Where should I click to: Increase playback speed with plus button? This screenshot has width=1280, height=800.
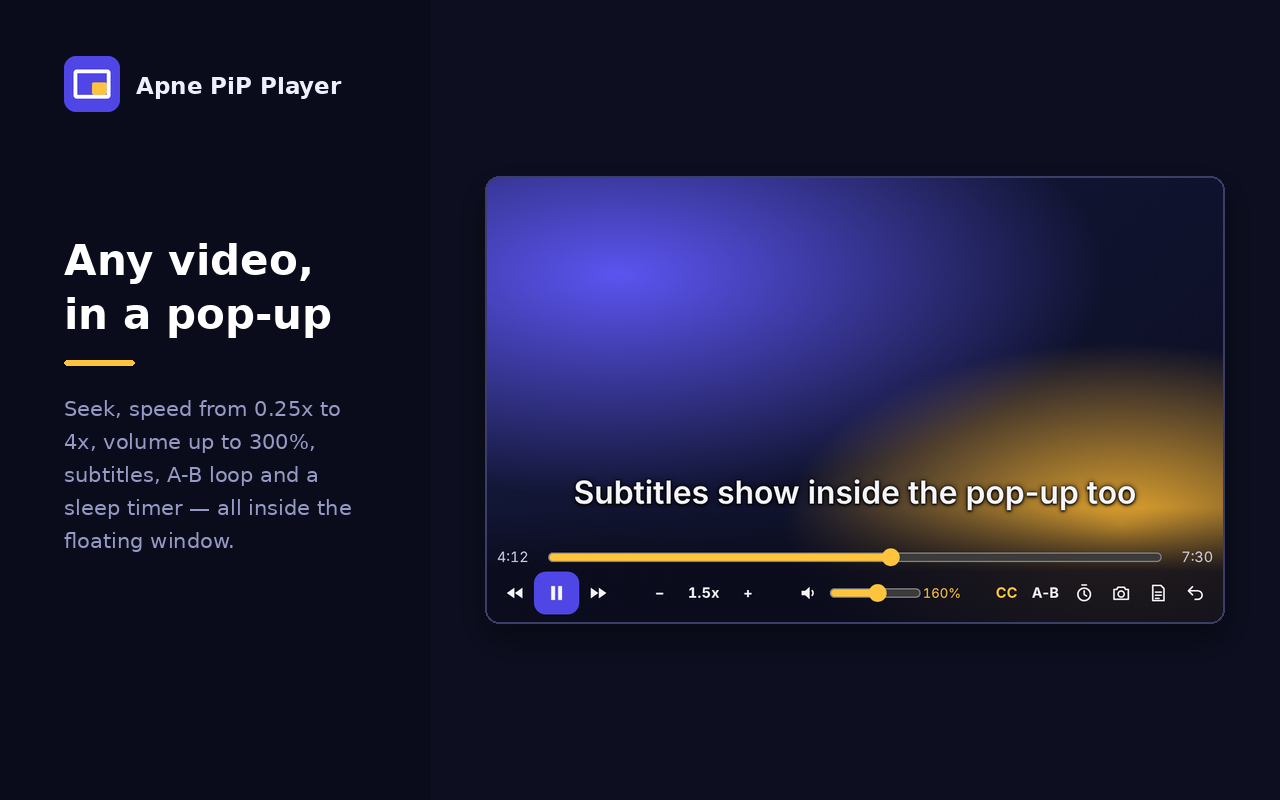coord(748,593)
